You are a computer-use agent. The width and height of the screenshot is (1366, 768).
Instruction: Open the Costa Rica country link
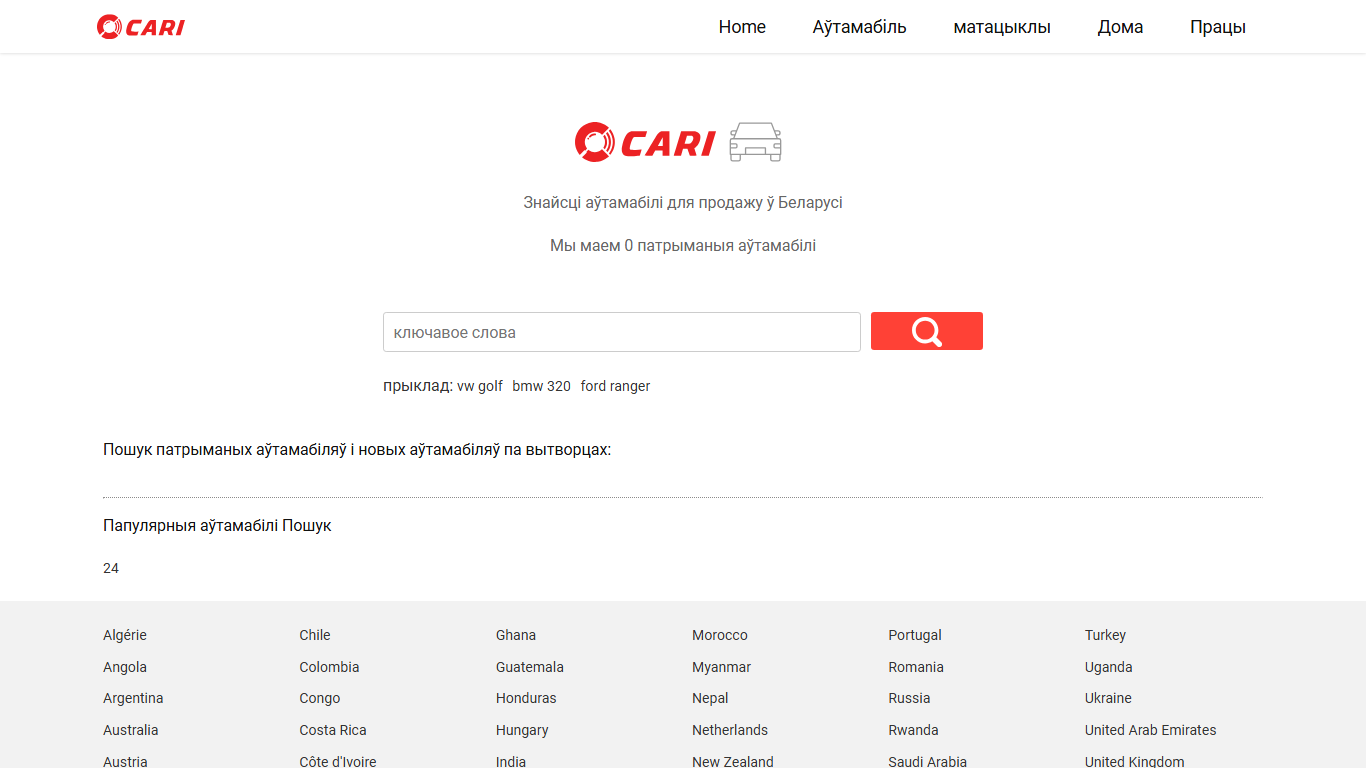pyautogui.click(x=333, y=730)
